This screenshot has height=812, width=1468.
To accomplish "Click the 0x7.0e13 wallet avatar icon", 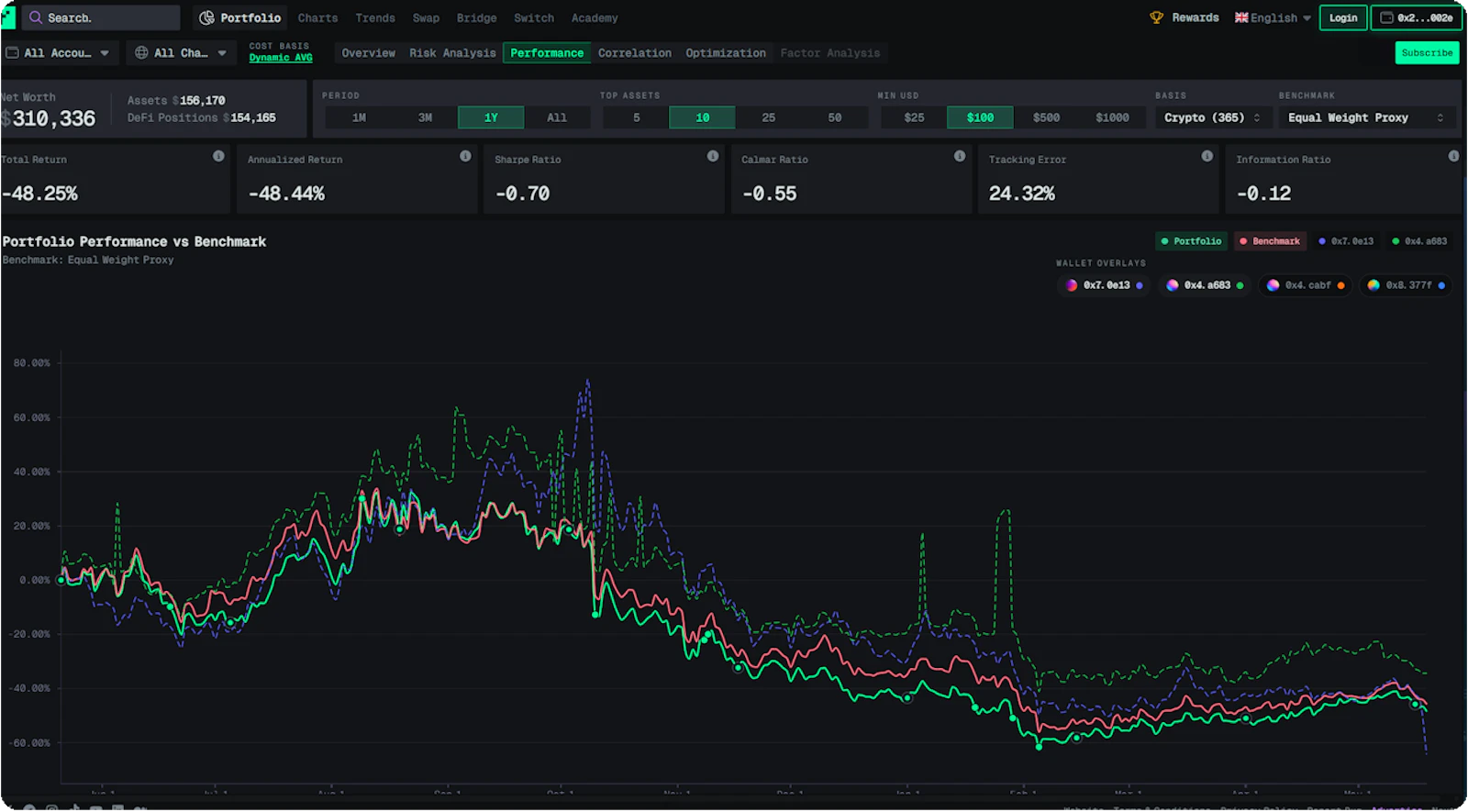I will point(1072,285).
